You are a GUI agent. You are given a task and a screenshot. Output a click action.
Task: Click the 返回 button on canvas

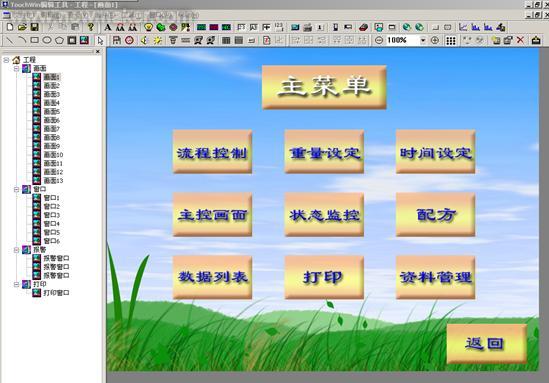click(486, 343)
